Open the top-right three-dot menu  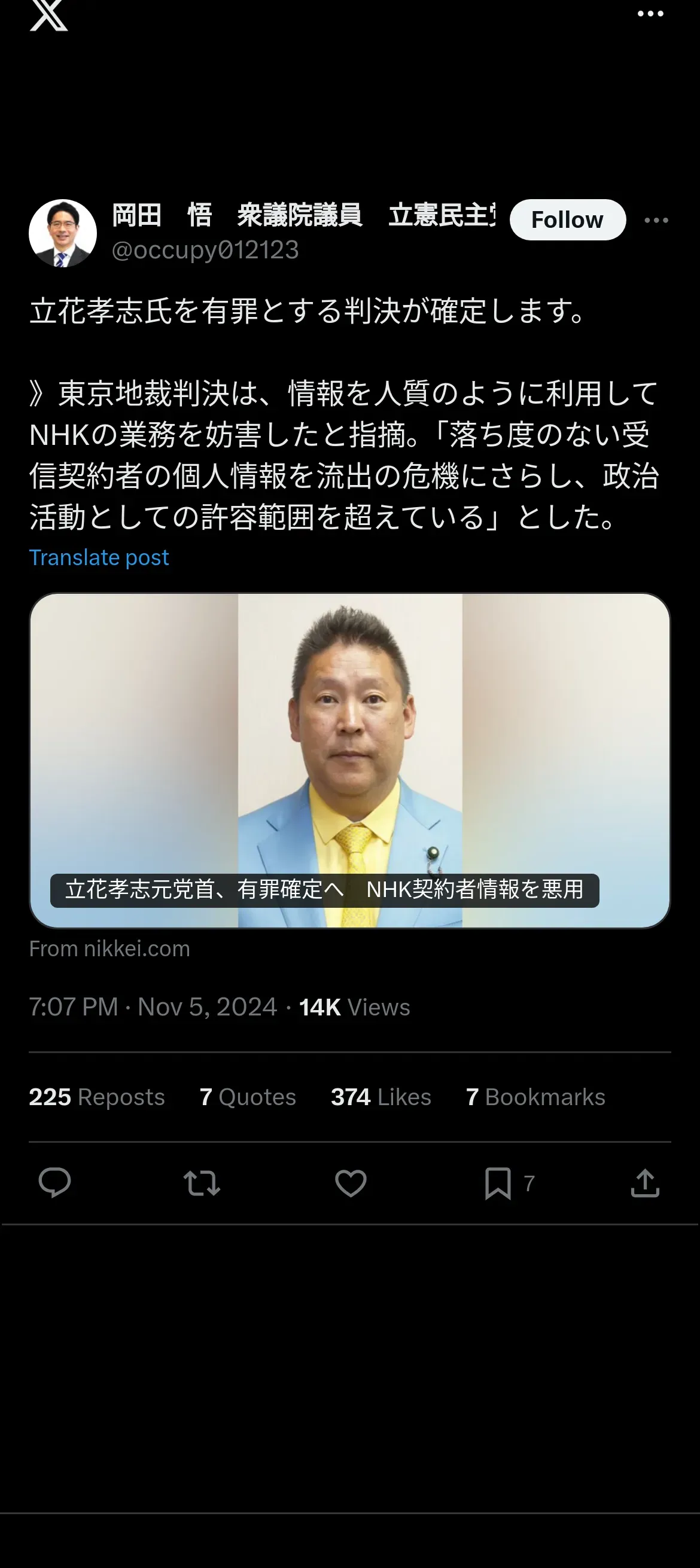click(650, 13)
